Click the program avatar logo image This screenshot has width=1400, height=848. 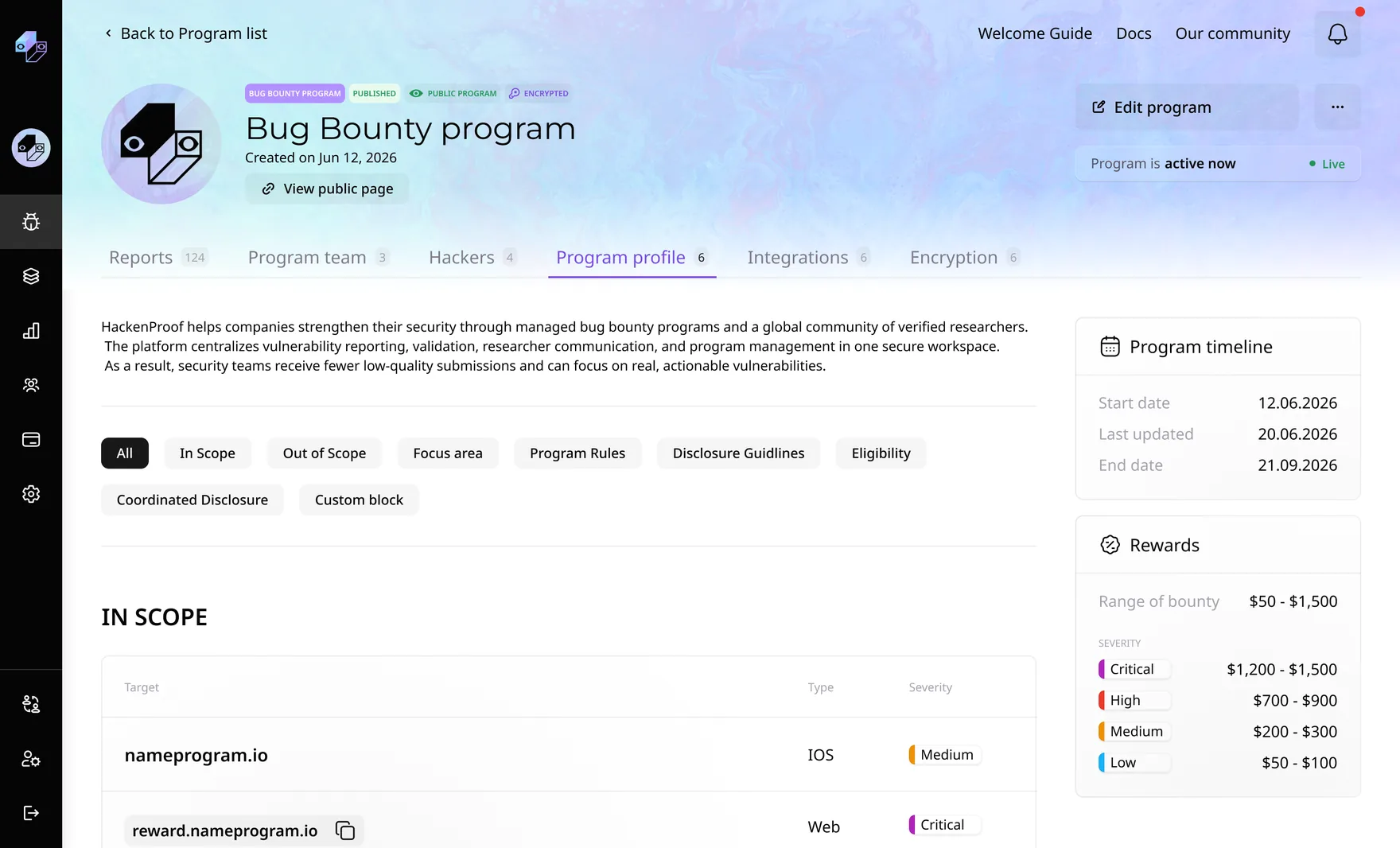tap(161, 144)
